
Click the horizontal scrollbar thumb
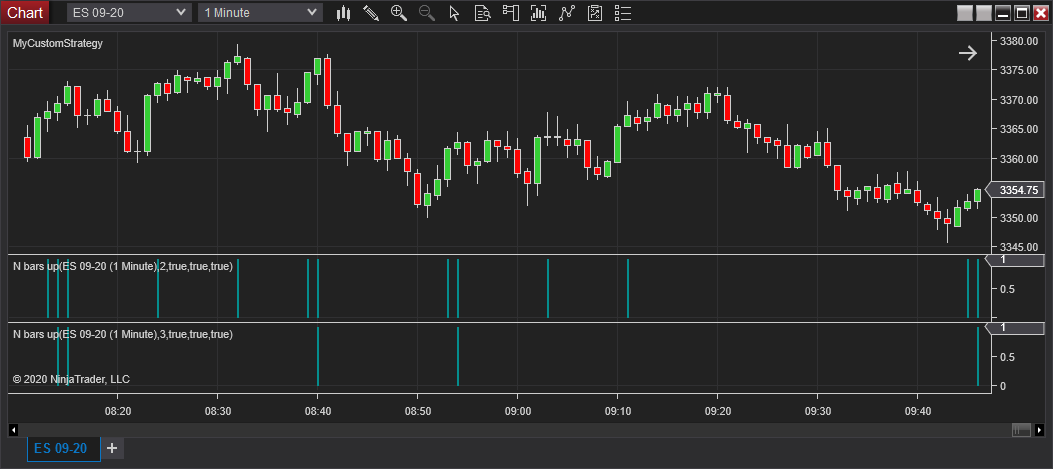1020,430
